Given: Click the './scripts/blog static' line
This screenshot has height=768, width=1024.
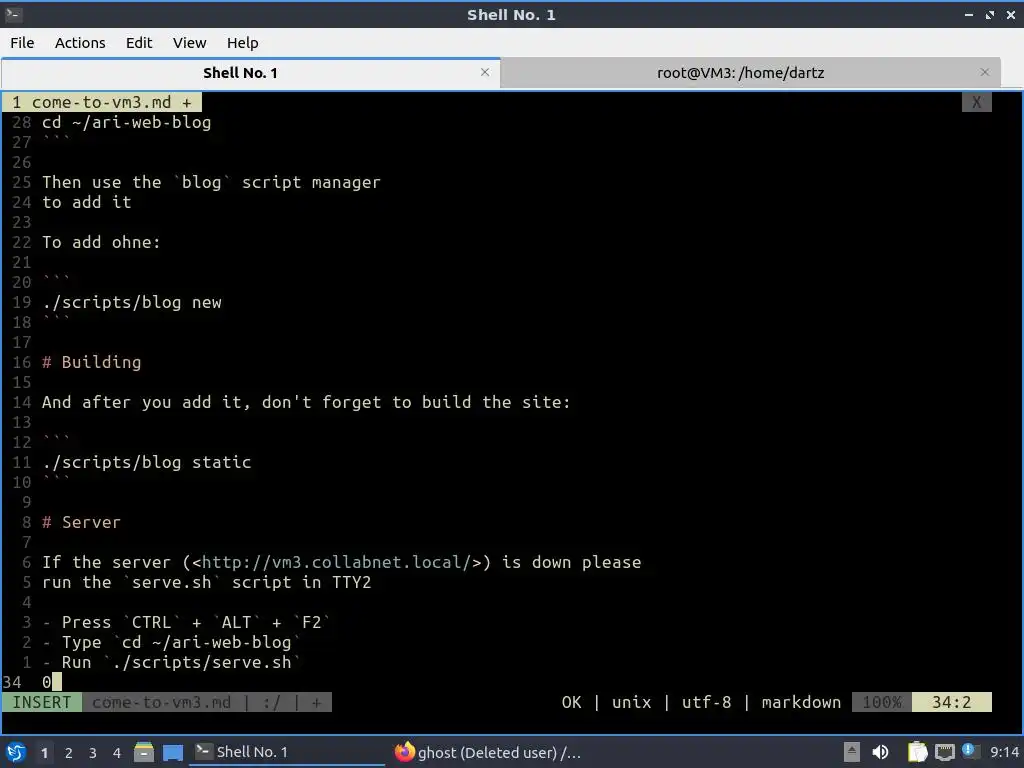Looking at the screenshot, I should coord(147,462).
